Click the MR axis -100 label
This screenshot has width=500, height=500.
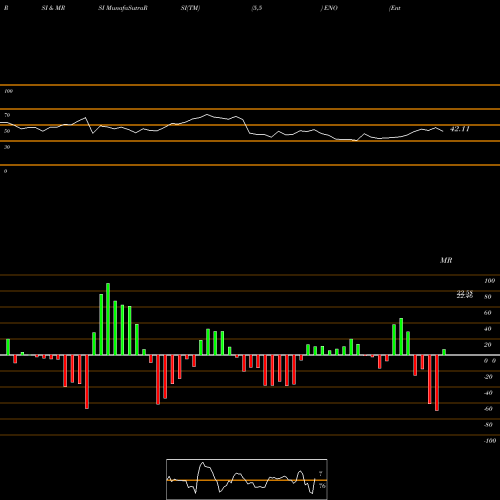coord(489,441)
